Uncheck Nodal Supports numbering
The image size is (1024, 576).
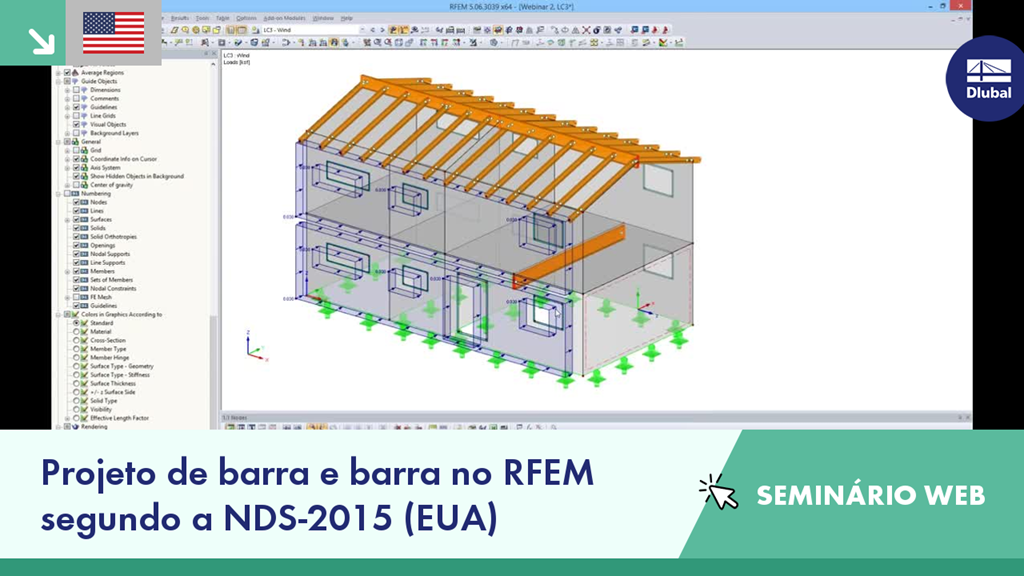(76, 254)
